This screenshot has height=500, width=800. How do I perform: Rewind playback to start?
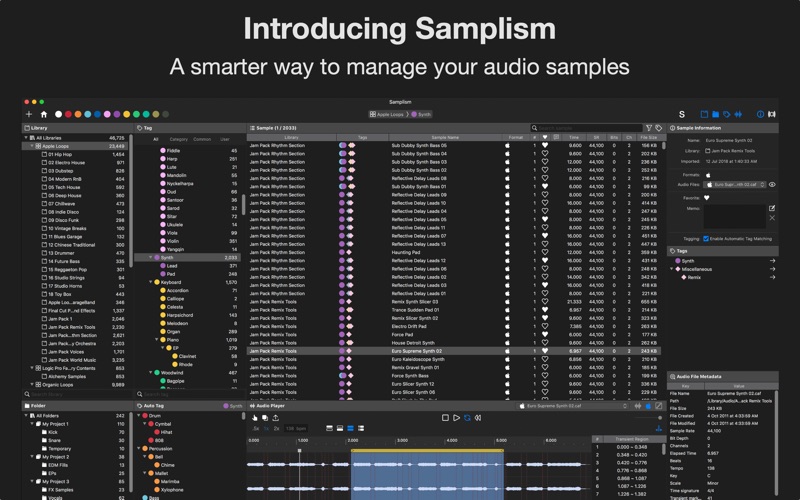478,418
